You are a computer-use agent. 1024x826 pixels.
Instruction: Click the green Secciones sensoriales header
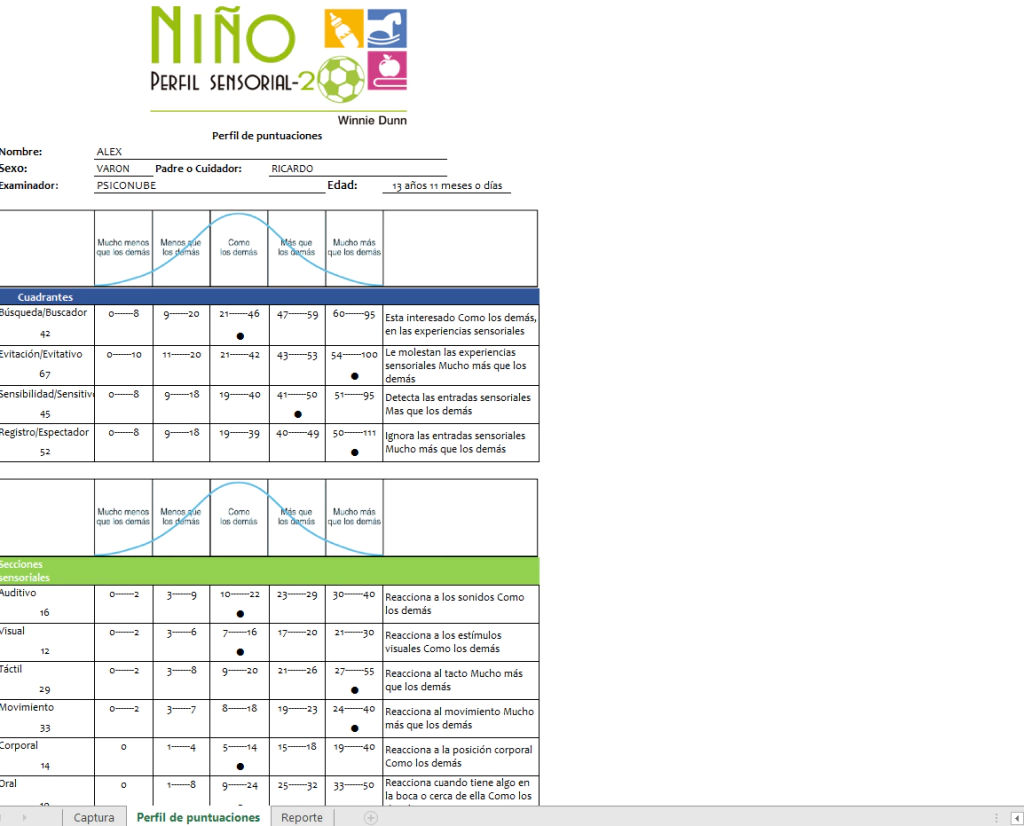click(270, 571)
